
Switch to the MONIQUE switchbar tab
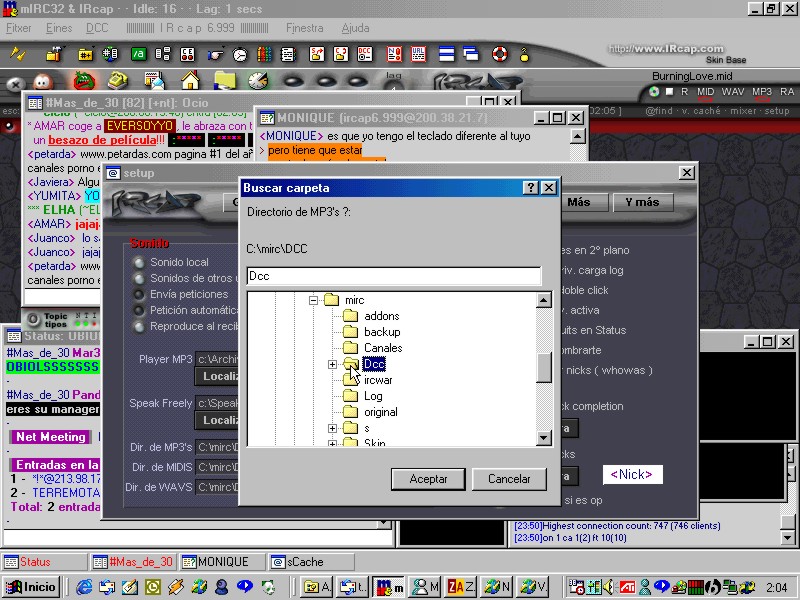222,562
